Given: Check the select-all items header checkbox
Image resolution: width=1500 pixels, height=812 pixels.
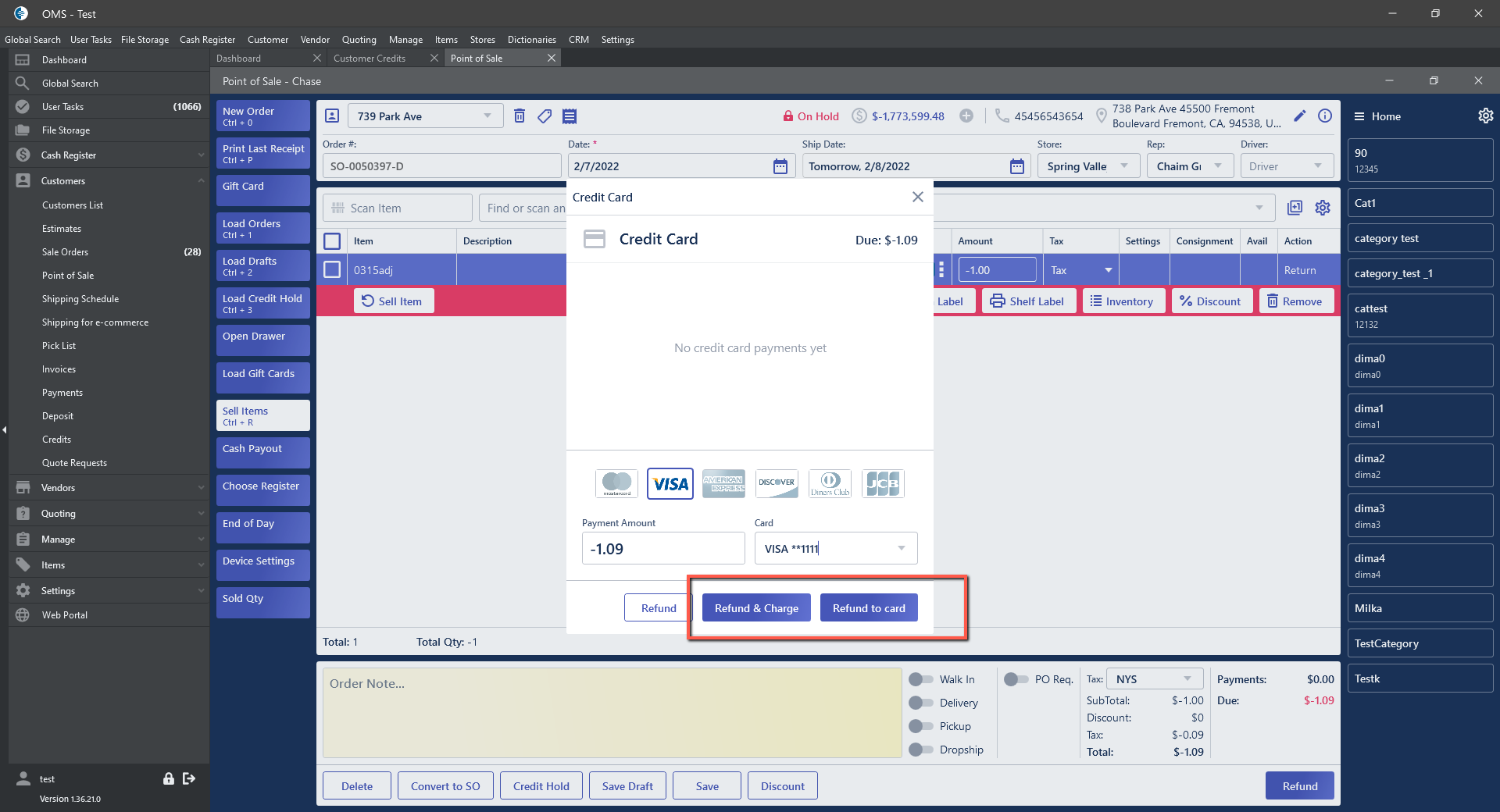Looking at the screenshot, I should [x=332, y=241].
